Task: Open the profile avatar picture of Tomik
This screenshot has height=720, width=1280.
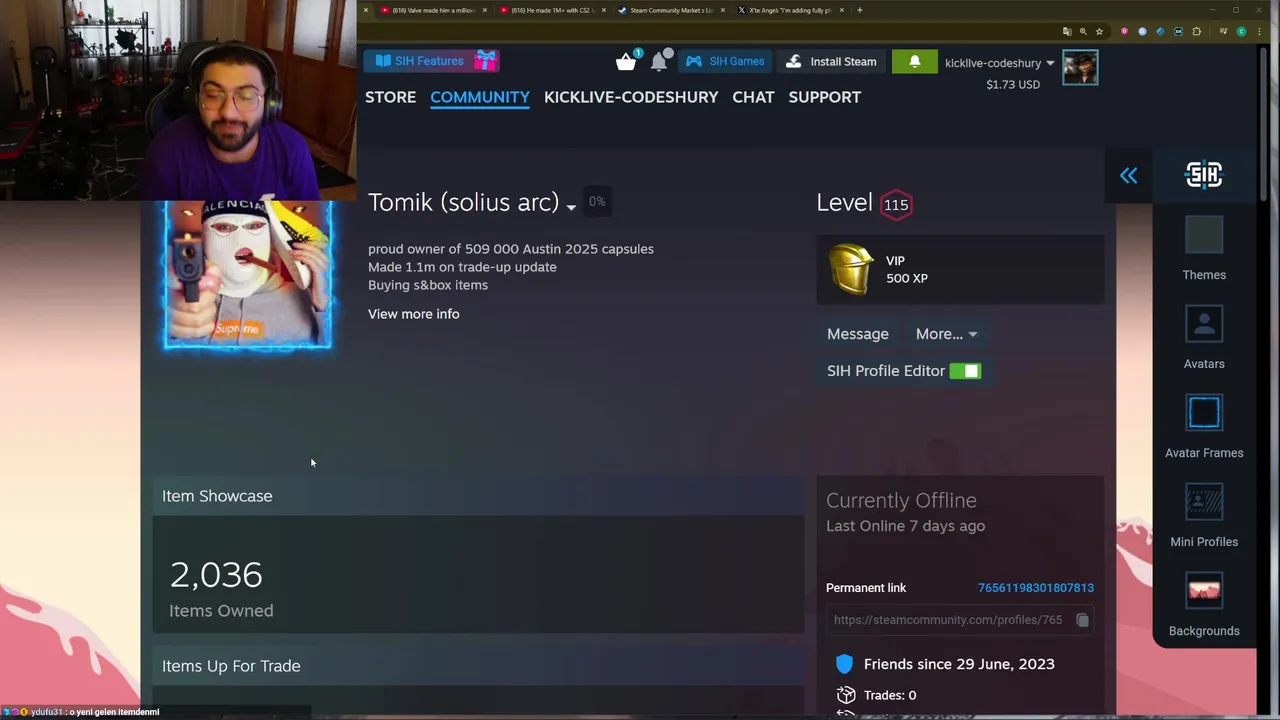Action: click(x=248, y=274)
